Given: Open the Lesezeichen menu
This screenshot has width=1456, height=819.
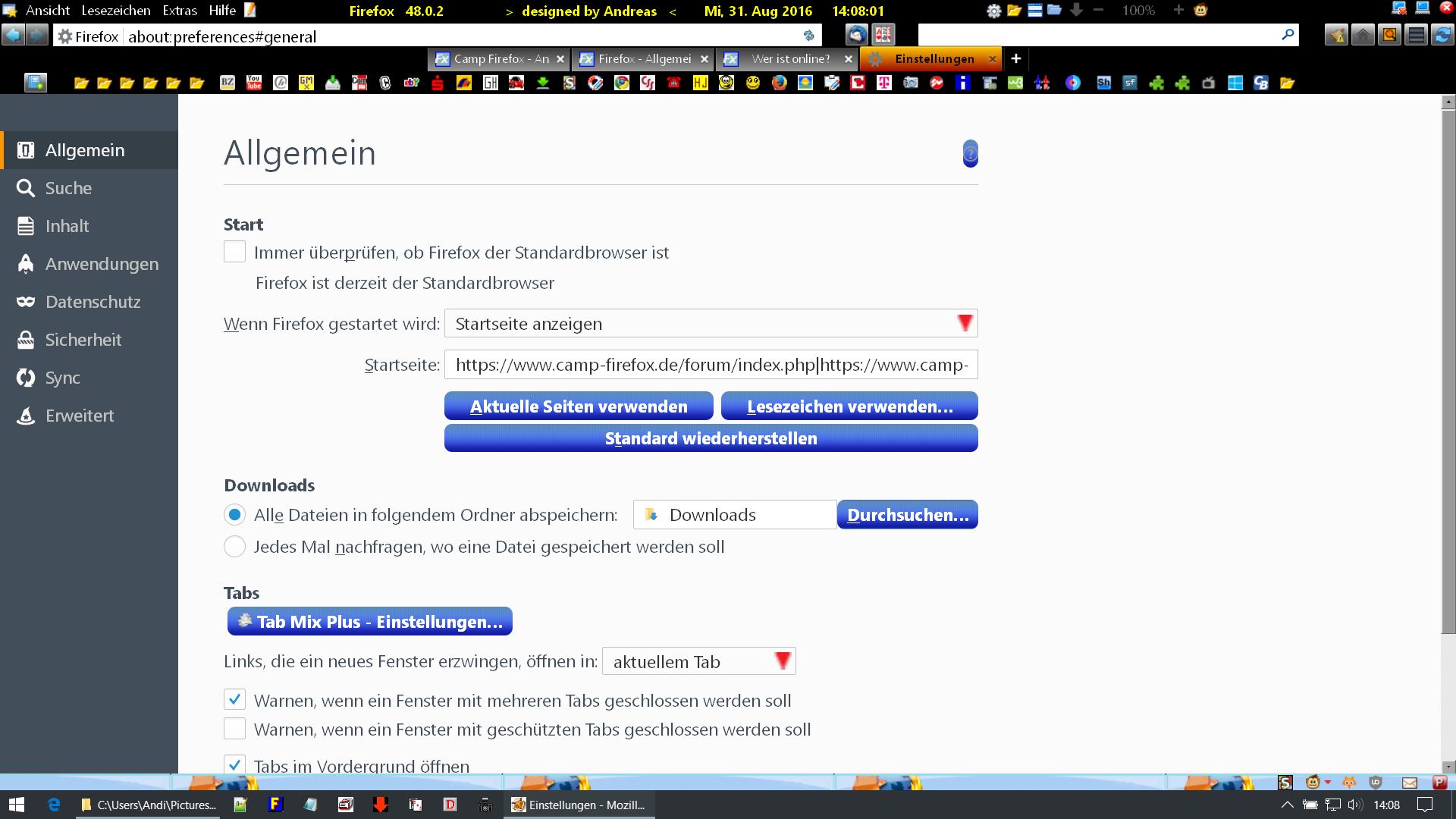Looking at the screenshot, I should pyautogui.click(x=116, y=11).
